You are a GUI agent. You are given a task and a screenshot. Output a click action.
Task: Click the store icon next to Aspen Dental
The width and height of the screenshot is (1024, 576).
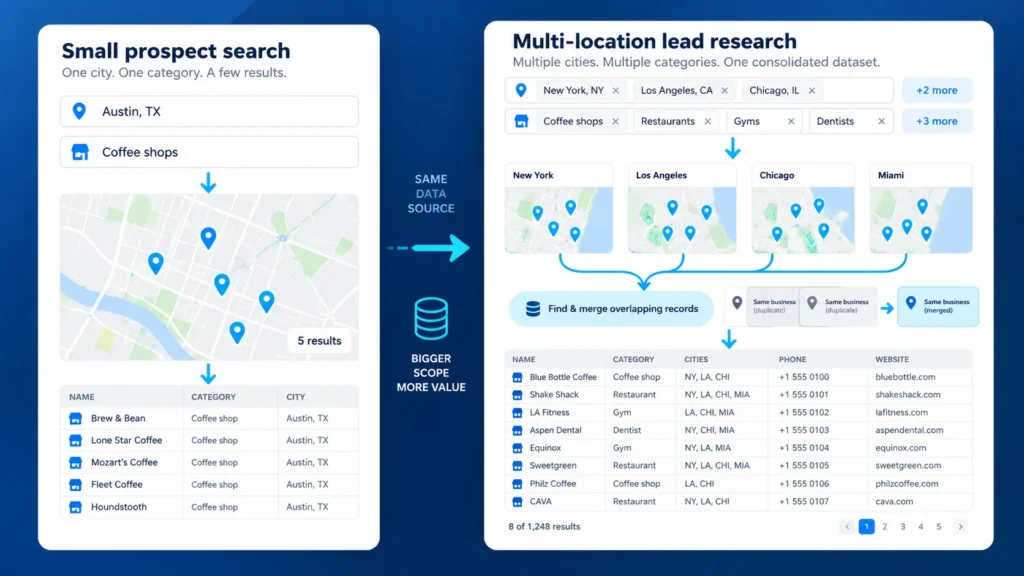(517, 430)
